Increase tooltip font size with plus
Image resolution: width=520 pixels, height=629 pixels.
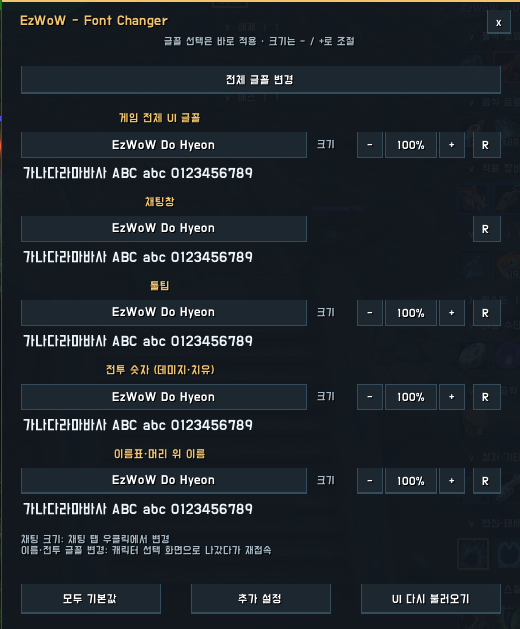(x=452, y=312)
